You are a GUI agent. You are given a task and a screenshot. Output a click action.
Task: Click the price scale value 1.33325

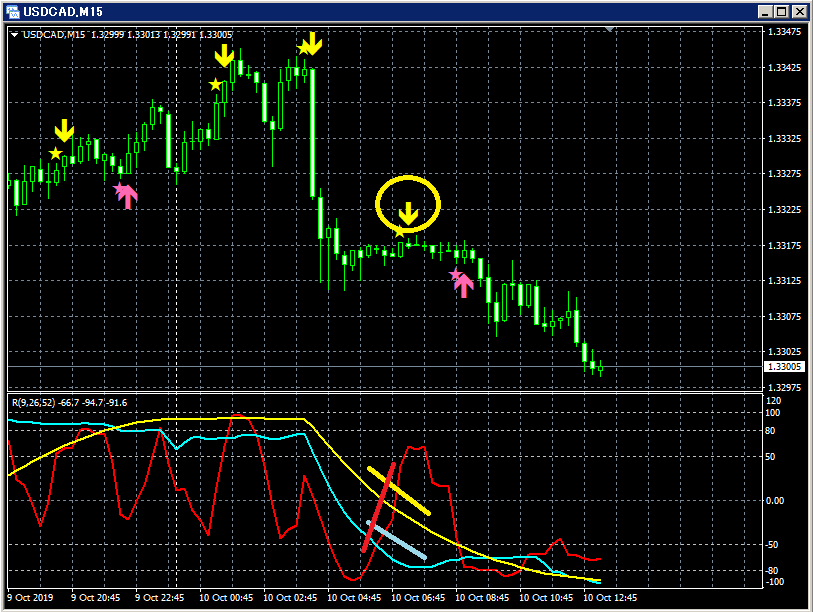[x=784, y=138]
